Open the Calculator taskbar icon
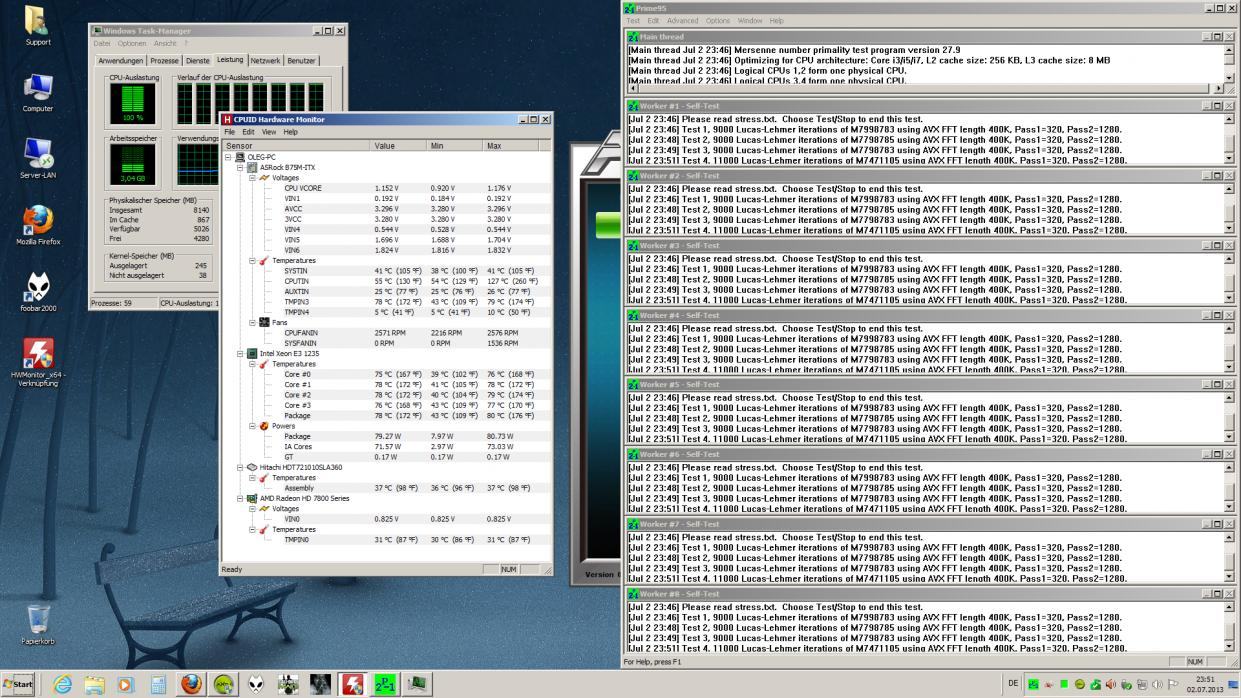The image size is (1241, 698). tap(158, 685)
